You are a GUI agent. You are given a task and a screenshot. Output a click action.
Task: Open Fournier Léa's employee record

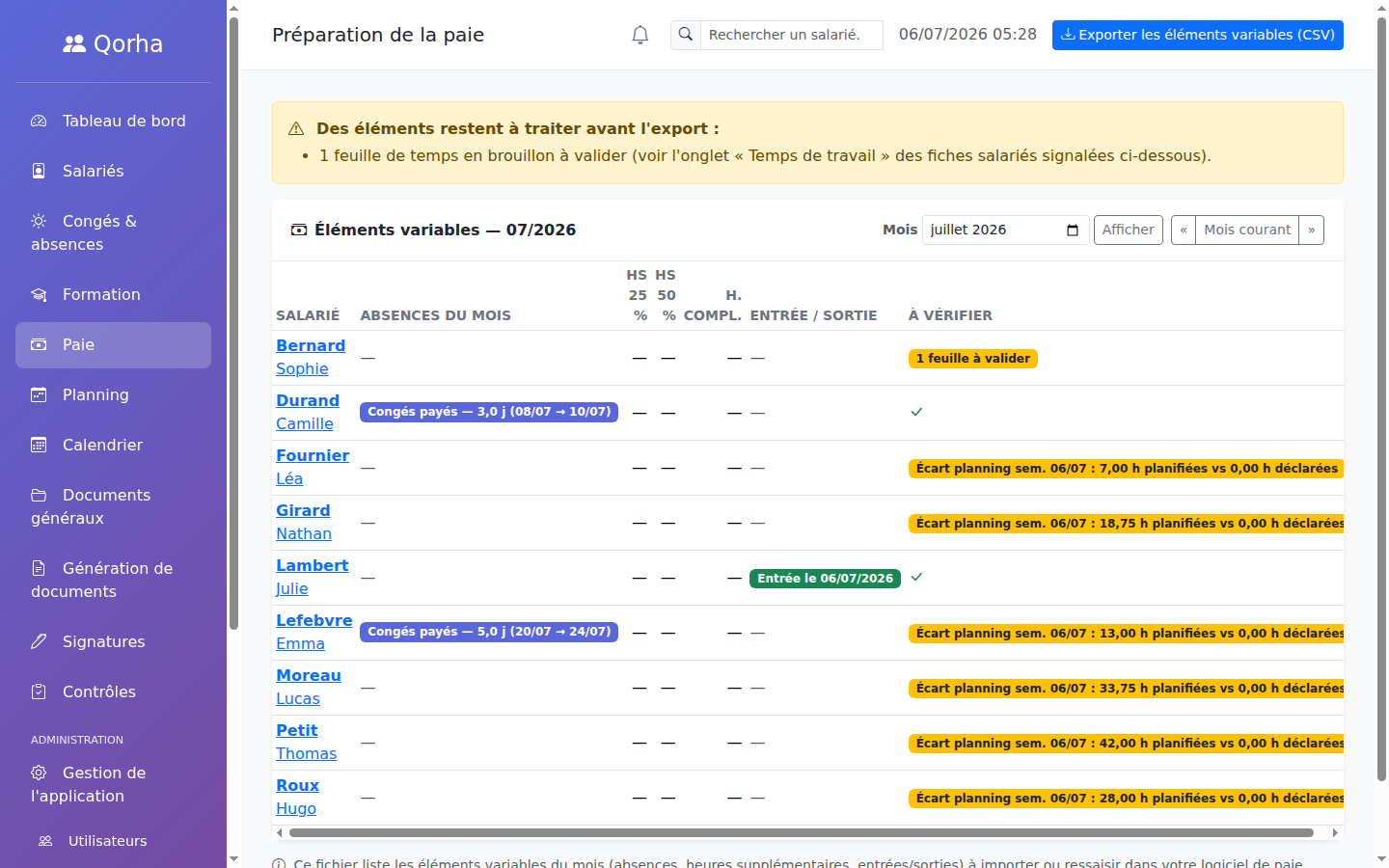[313, 467]
